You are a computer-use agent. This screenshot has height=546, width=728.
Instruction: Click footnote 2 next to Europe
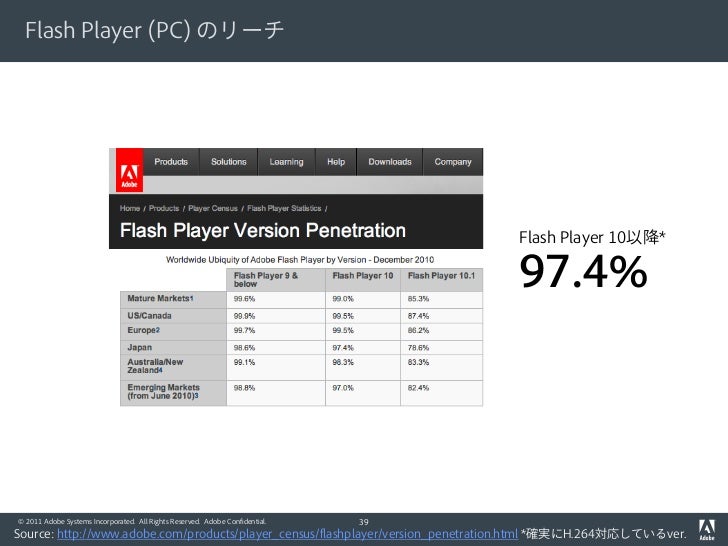pyautogui.click(x=157, y=330)
